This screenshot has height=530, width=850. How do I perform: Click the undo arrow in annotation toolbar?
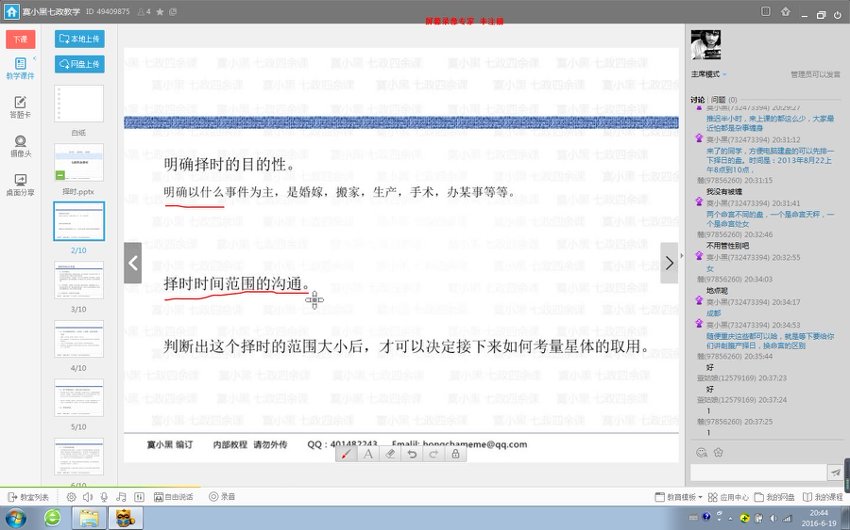(412, 454)
